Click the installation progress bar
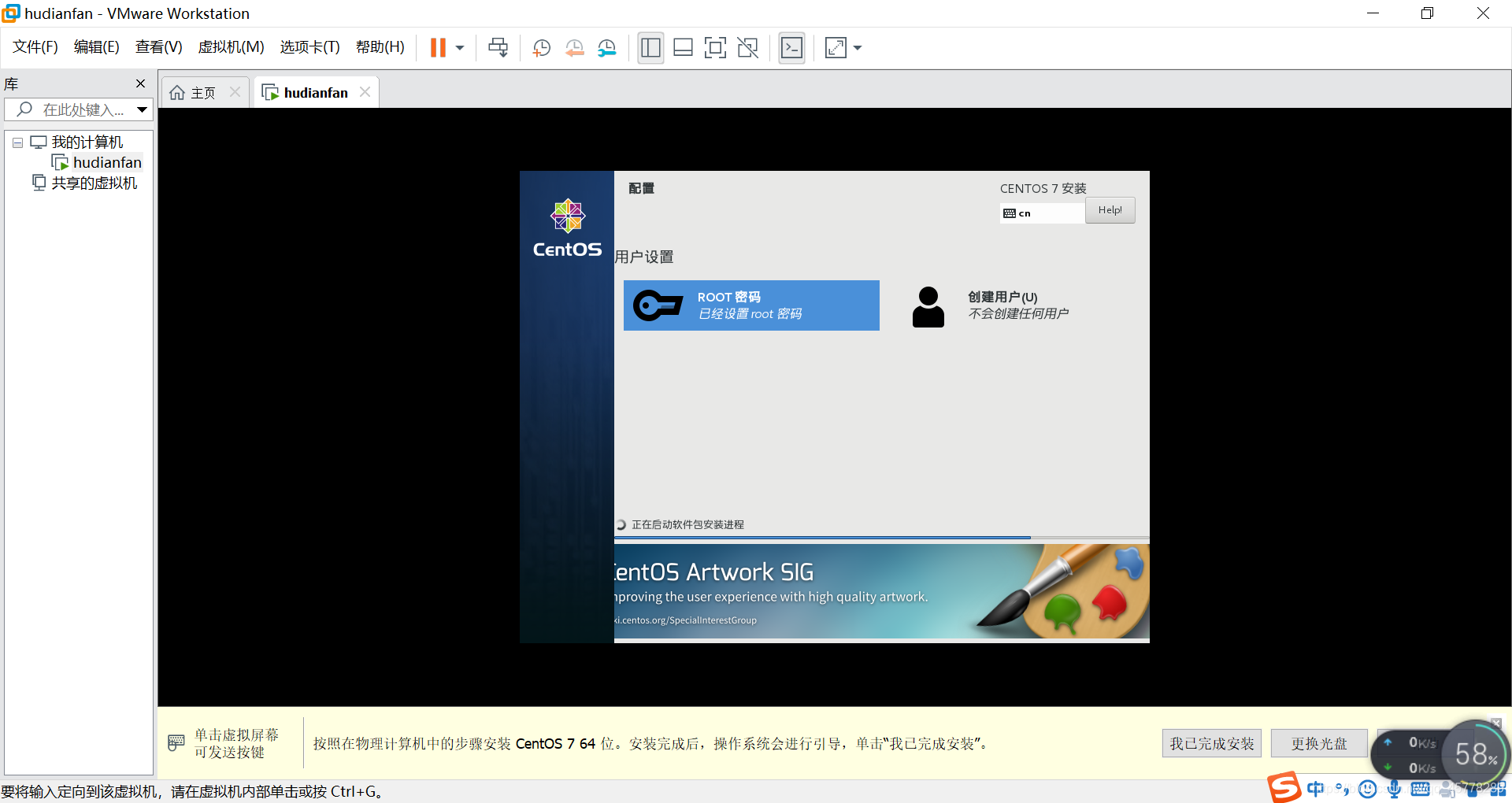The image size is (1512, 803). tap(881, 538)
